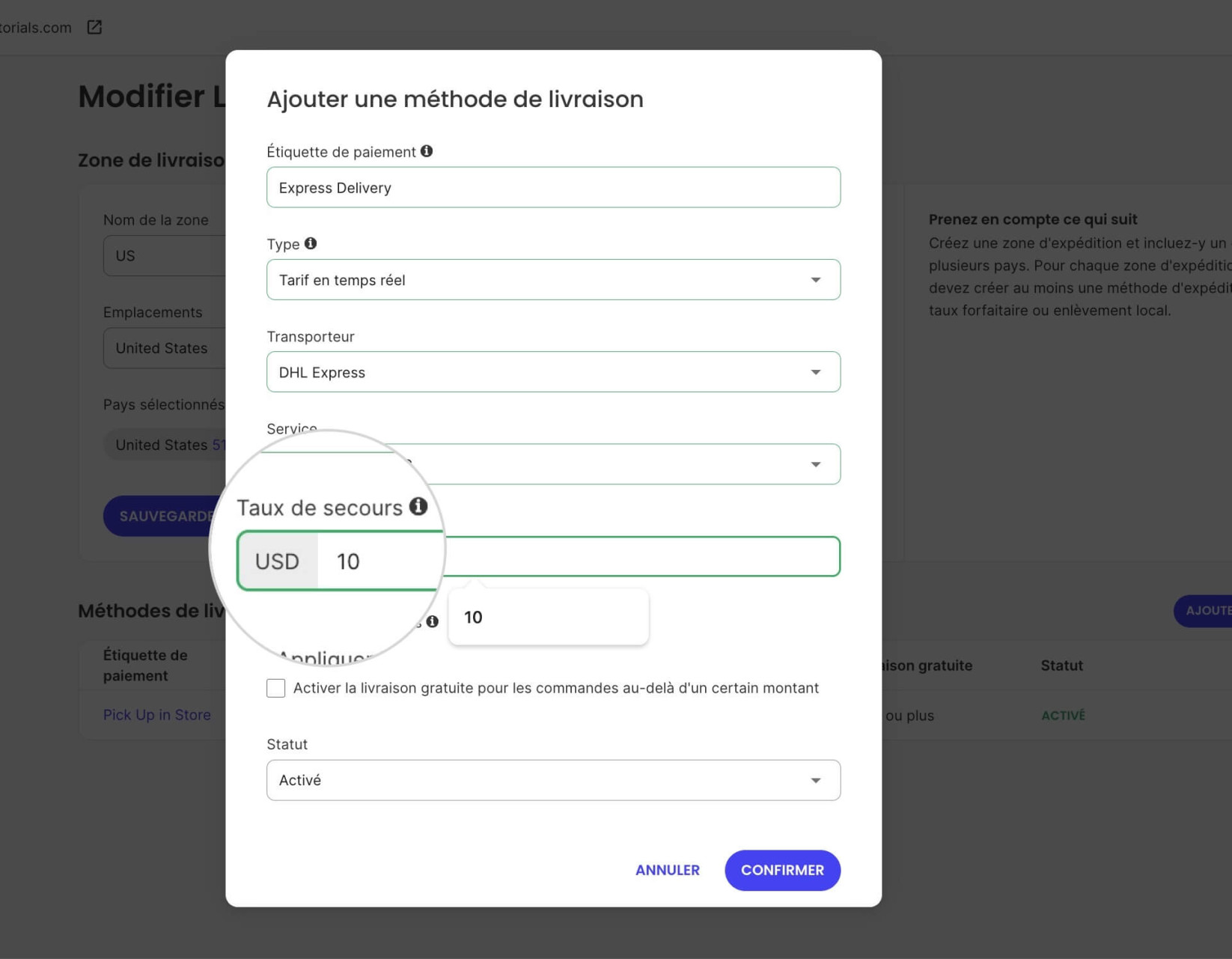Screen dimensions: 1232x959
Task: Click the ANNULER button
Action: coord(668,870)
